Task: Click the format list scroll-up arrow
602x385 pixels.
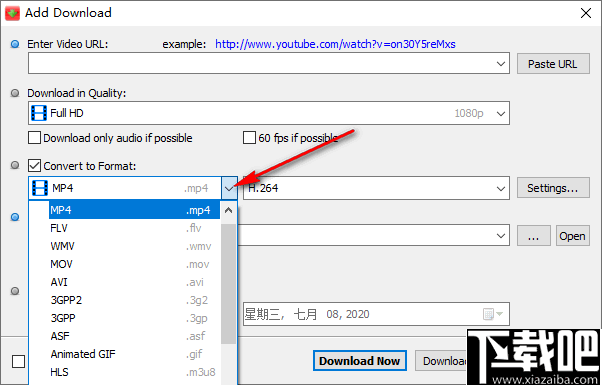Action: pyautogui.click(x=228, y=210)
